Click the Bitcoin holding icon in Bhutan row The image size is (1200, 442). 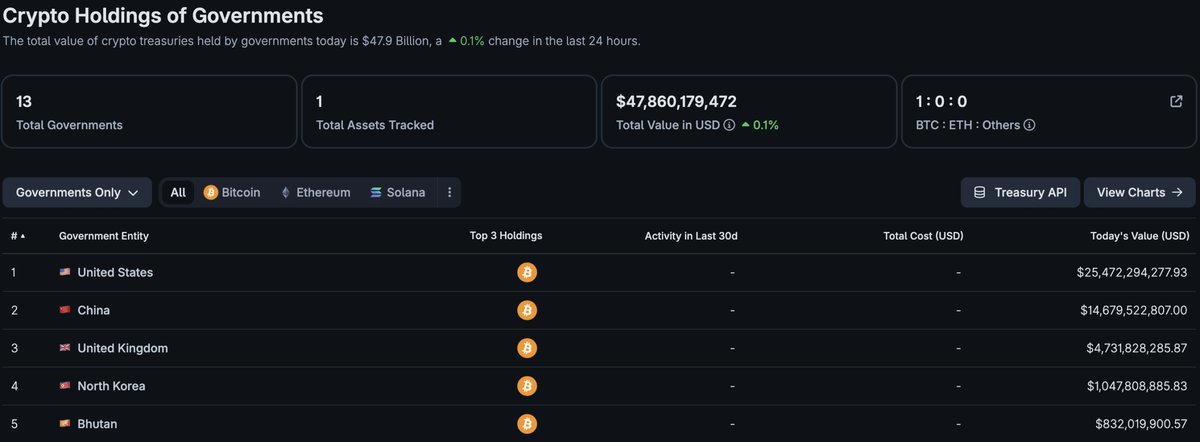coord(527,424)
